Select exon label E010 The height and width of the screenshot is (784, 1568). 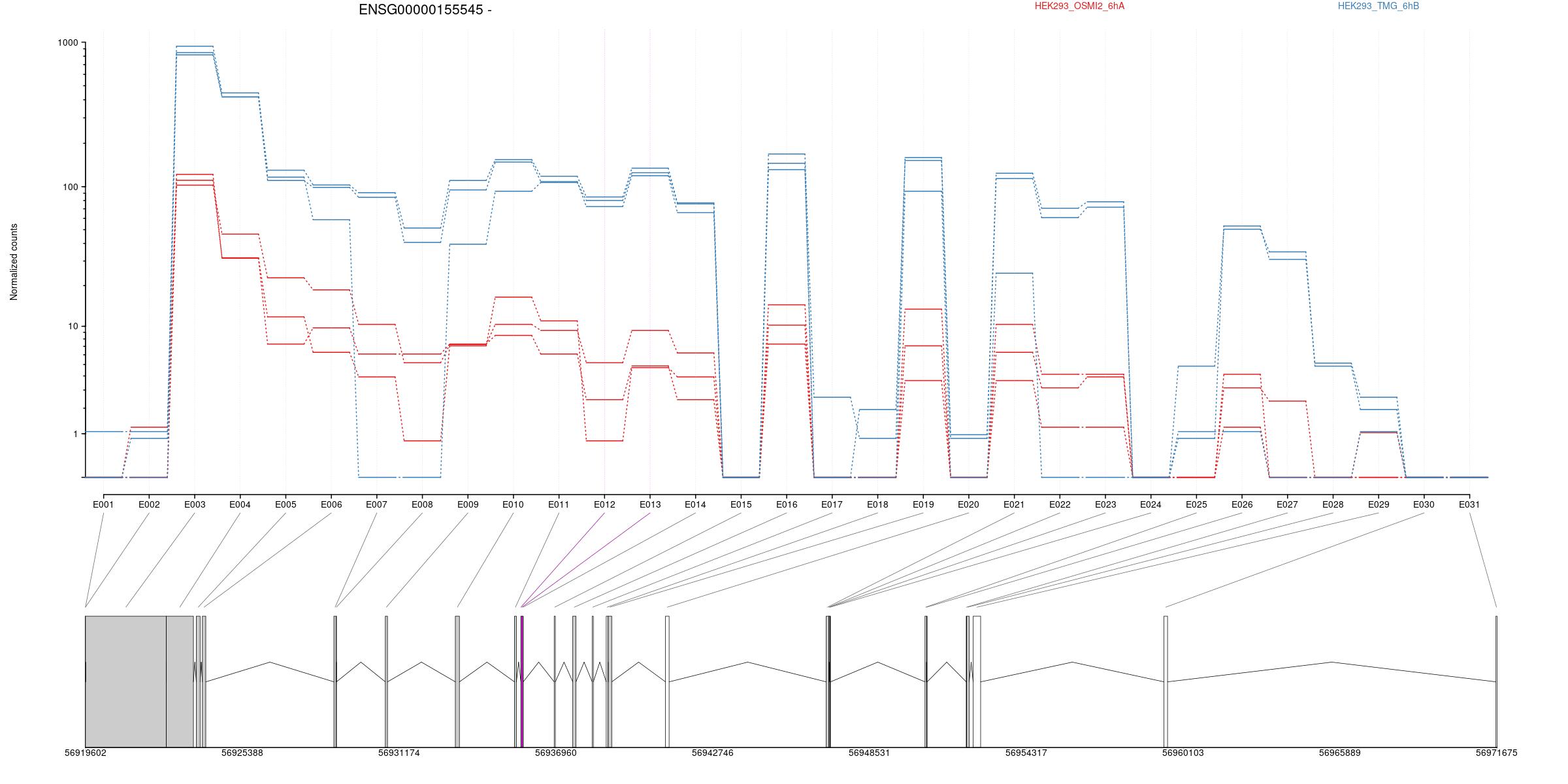[513, 504]
